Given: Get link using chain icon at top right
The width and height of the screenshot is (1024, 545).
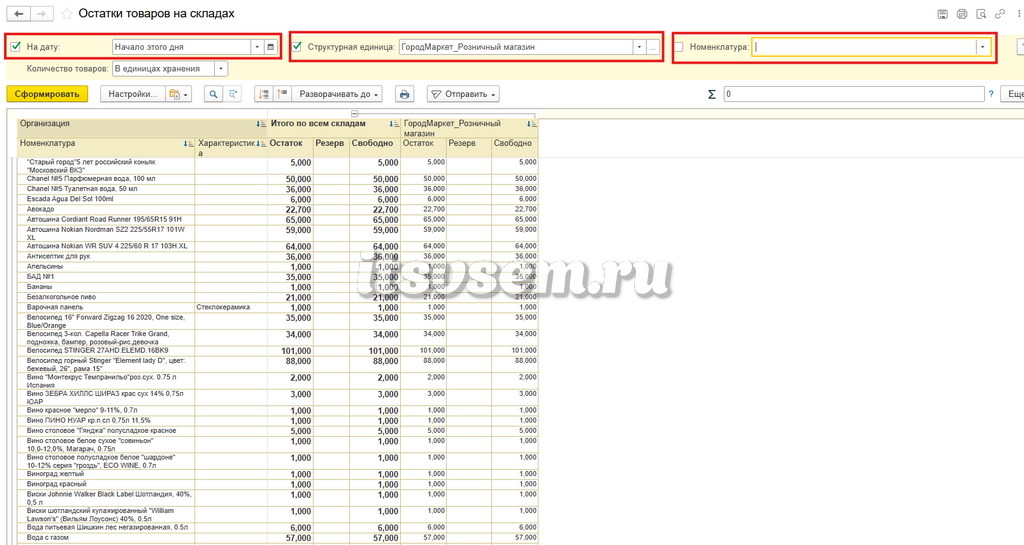Looking at the screenshot, I should tap(1000, 14).
